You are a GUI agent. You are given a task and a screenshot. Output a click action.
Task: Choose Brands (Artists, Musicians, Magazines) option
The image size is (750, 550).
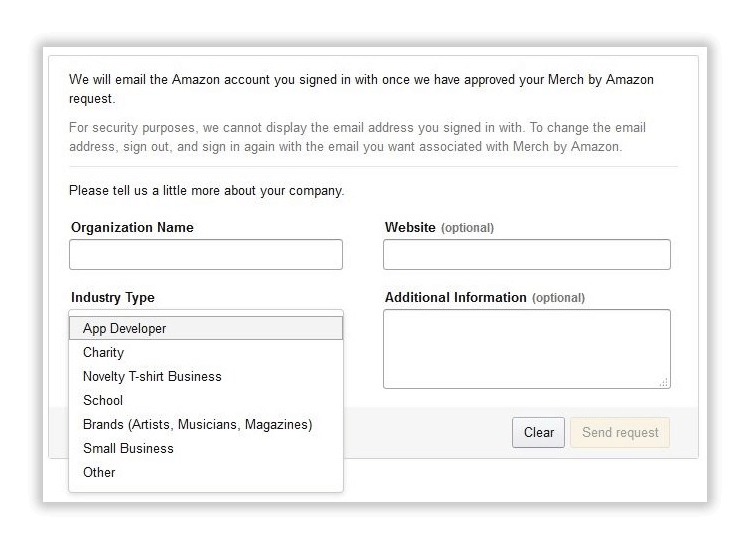206,424
